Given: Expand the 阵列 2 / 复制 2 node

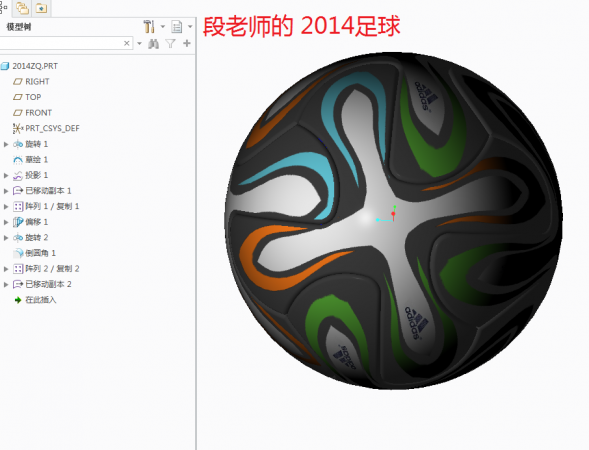Looking at the screenshot, I should tap(6, 269).
